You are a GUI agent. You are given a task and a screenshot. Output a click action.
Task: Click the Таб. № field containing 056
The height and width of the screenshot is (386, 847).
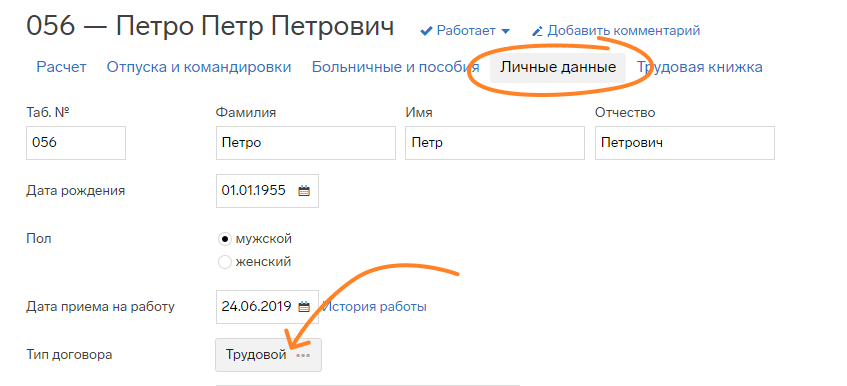pos(76,143)
